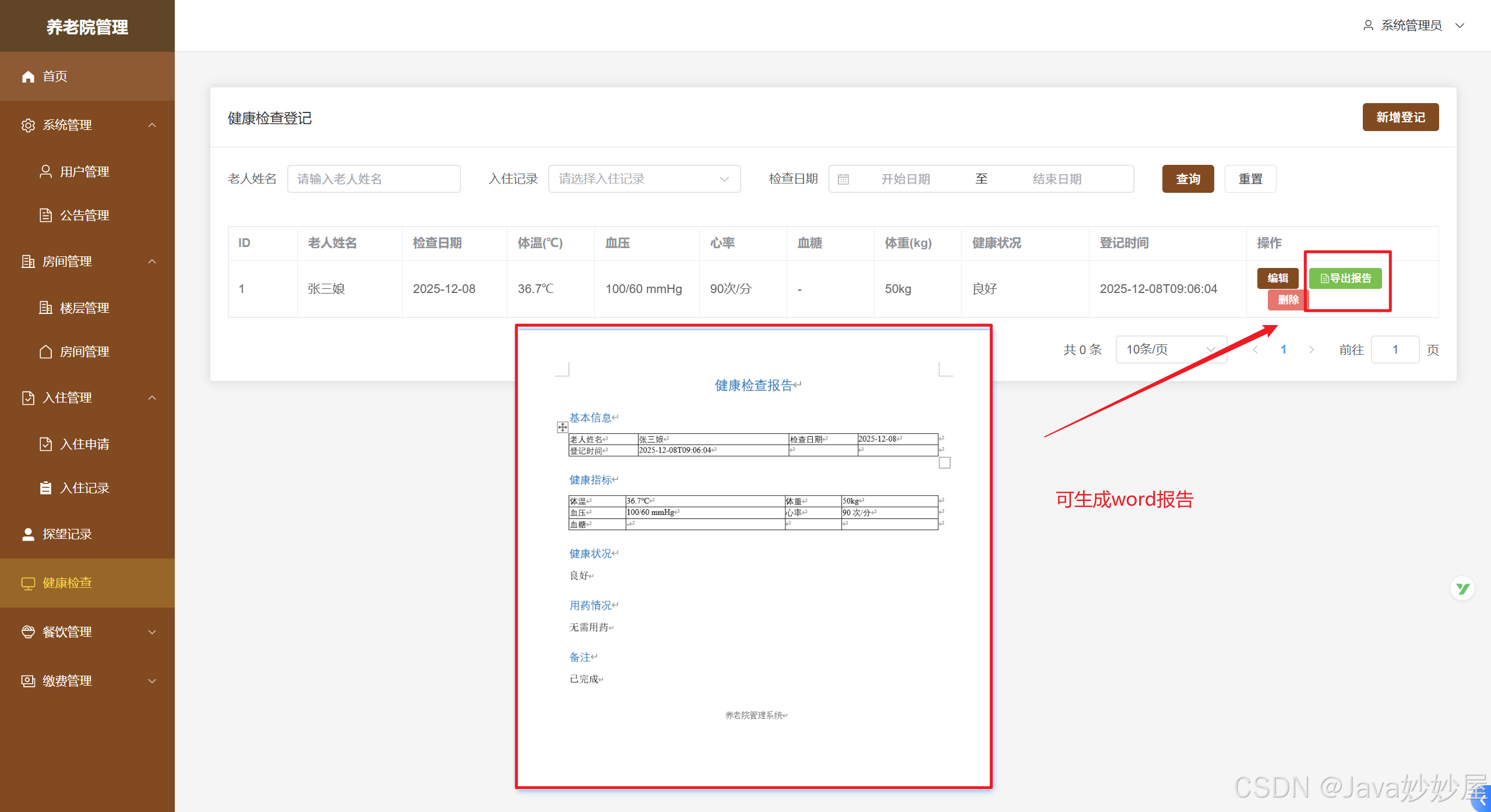Click the green 导出报告 button
This screenshot has width=1491, height=812.
(x=1345, y=278)
